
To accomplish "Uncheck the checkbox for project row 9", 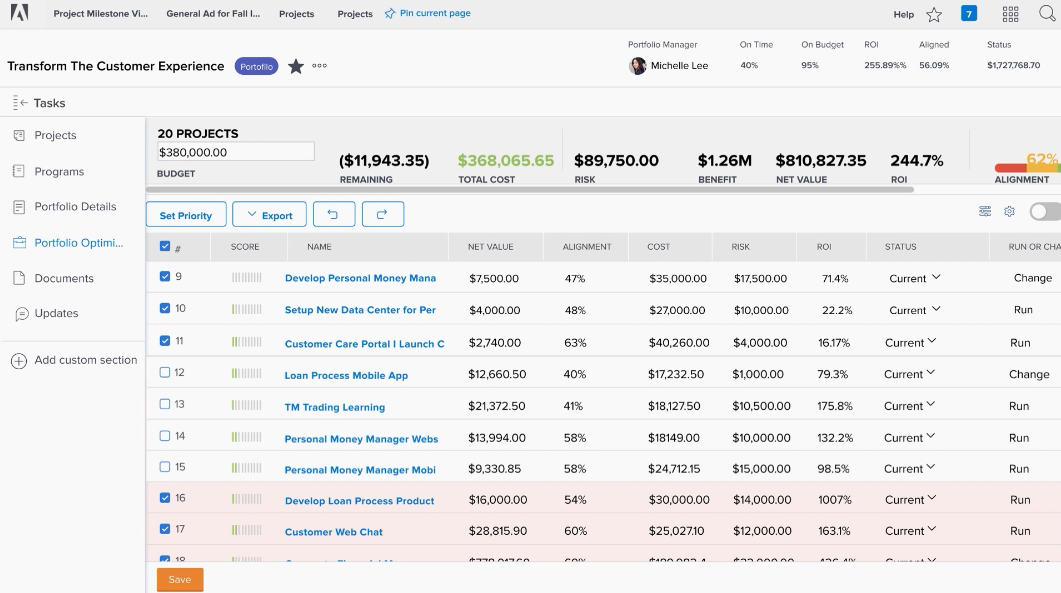I will (165, 277).
